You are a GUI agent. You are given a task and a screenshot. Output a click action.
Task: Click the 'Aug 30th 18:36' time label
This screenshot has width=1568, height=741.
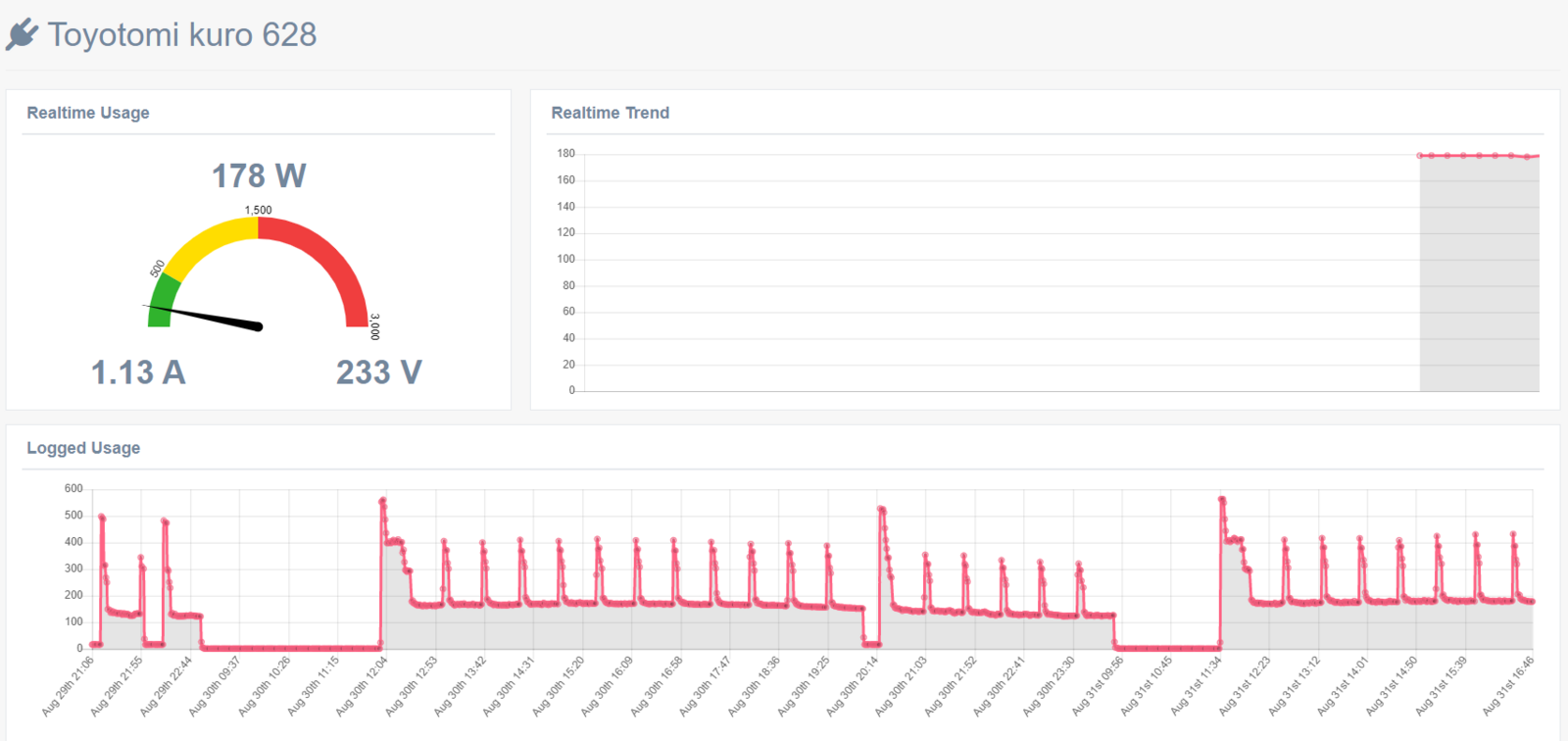point(755,686)
